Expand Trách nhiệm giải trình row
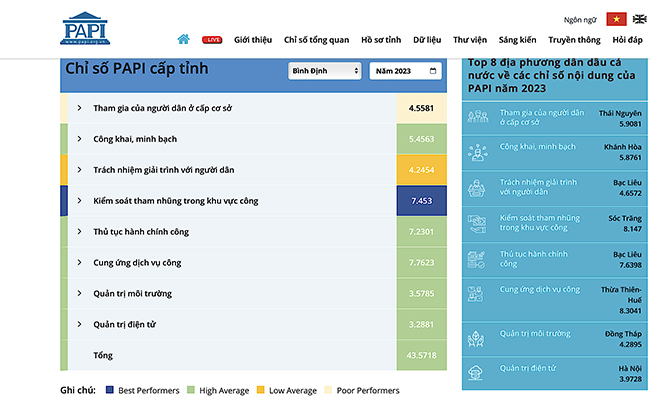The image size is (650, 409). click(x=79, y=170)
